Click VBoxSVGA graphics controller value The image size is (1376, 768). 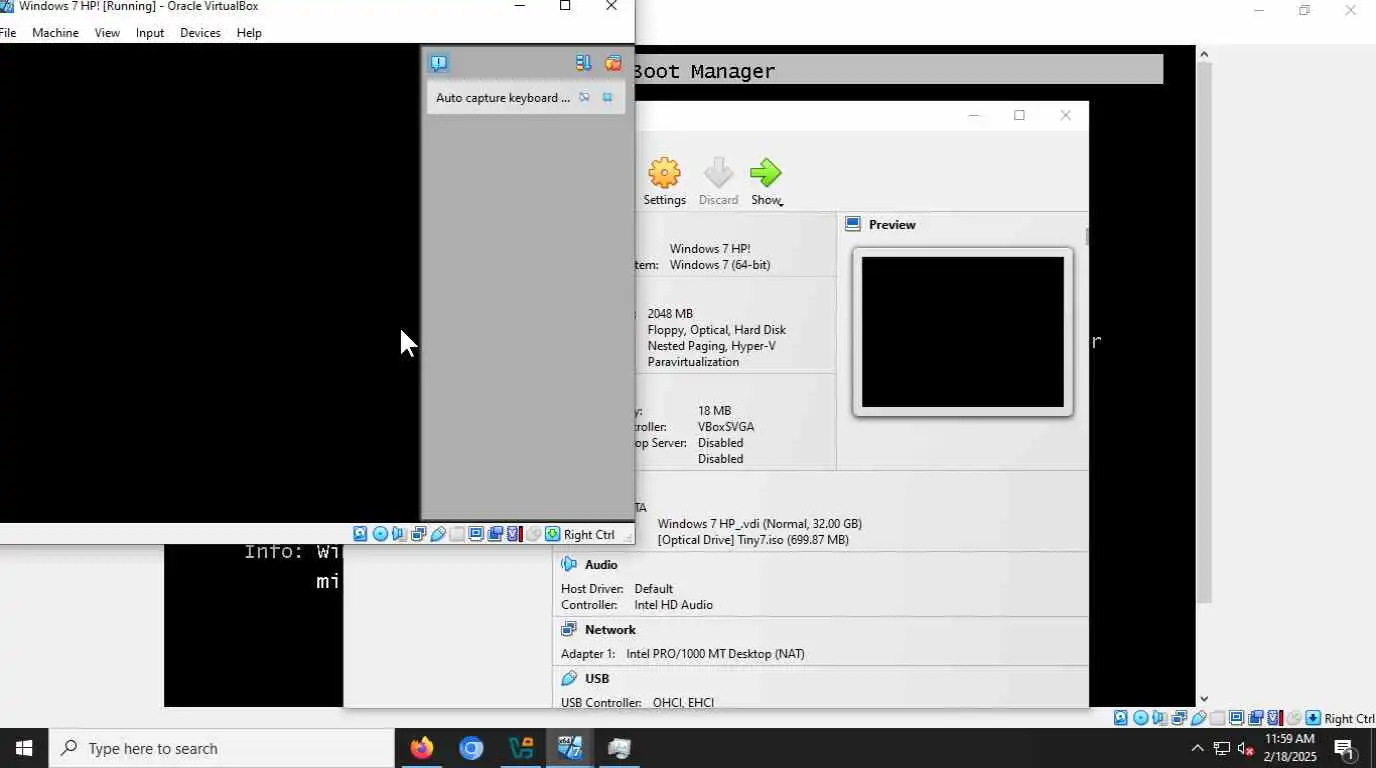click(726, 427)
